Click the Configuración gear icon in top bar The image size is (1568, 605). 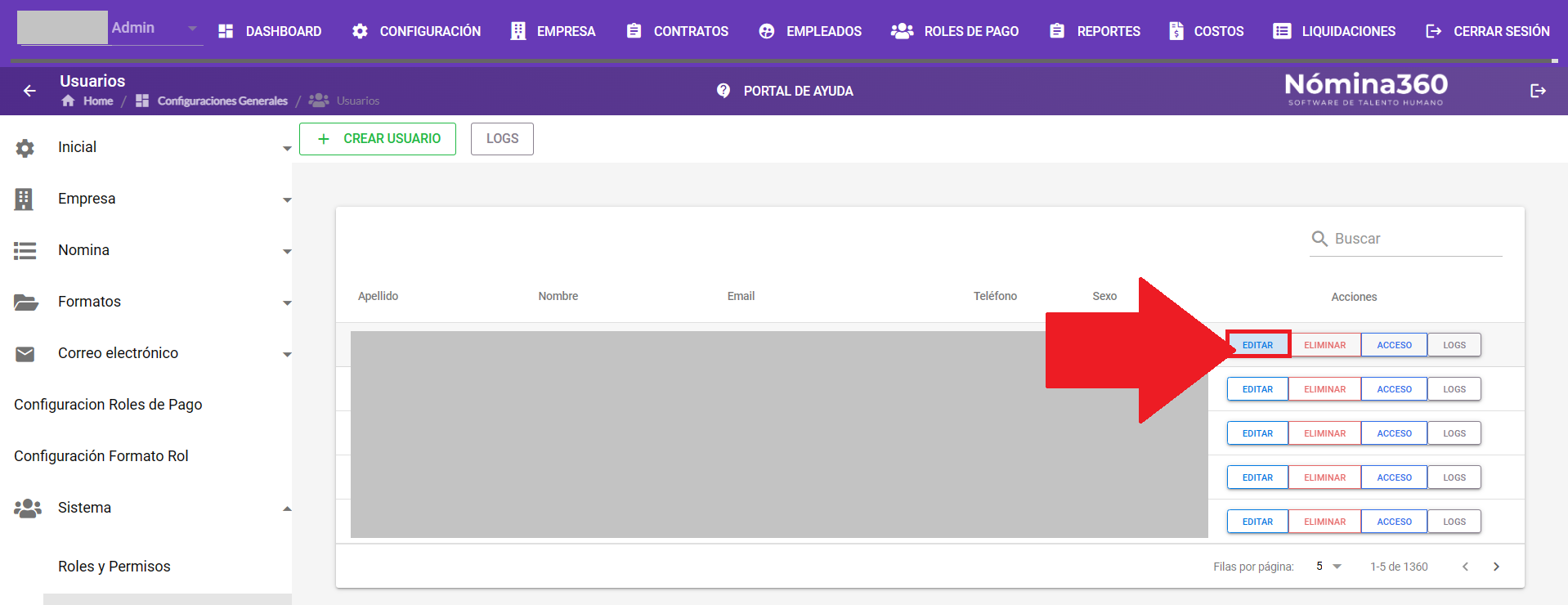click(x=360, y=31)
